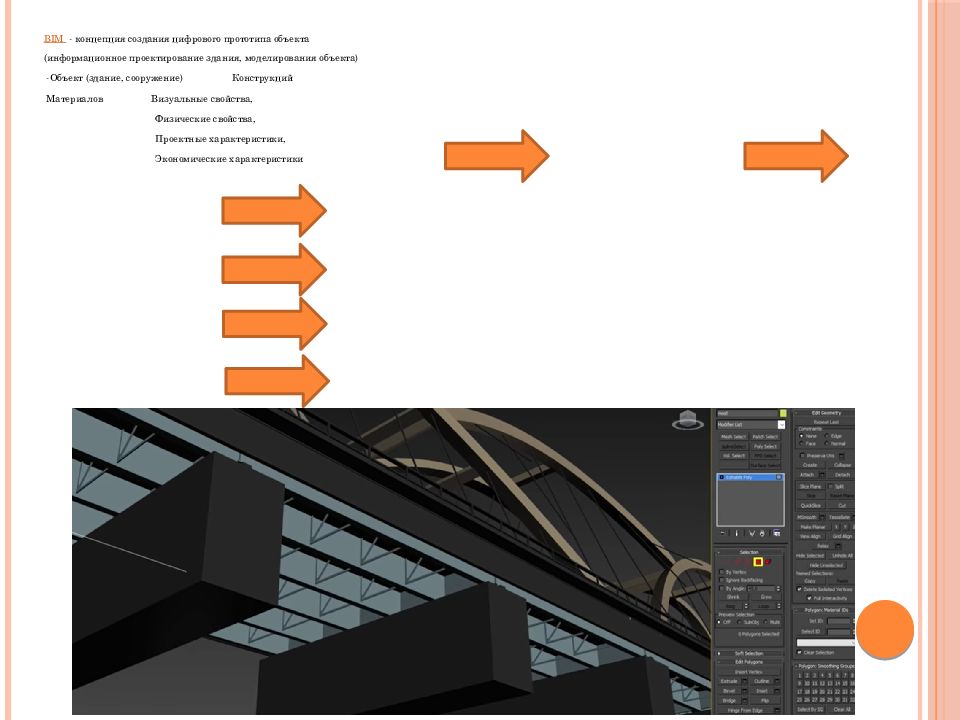Select Editable Poly in modifier stack

[x=751, y=477]
